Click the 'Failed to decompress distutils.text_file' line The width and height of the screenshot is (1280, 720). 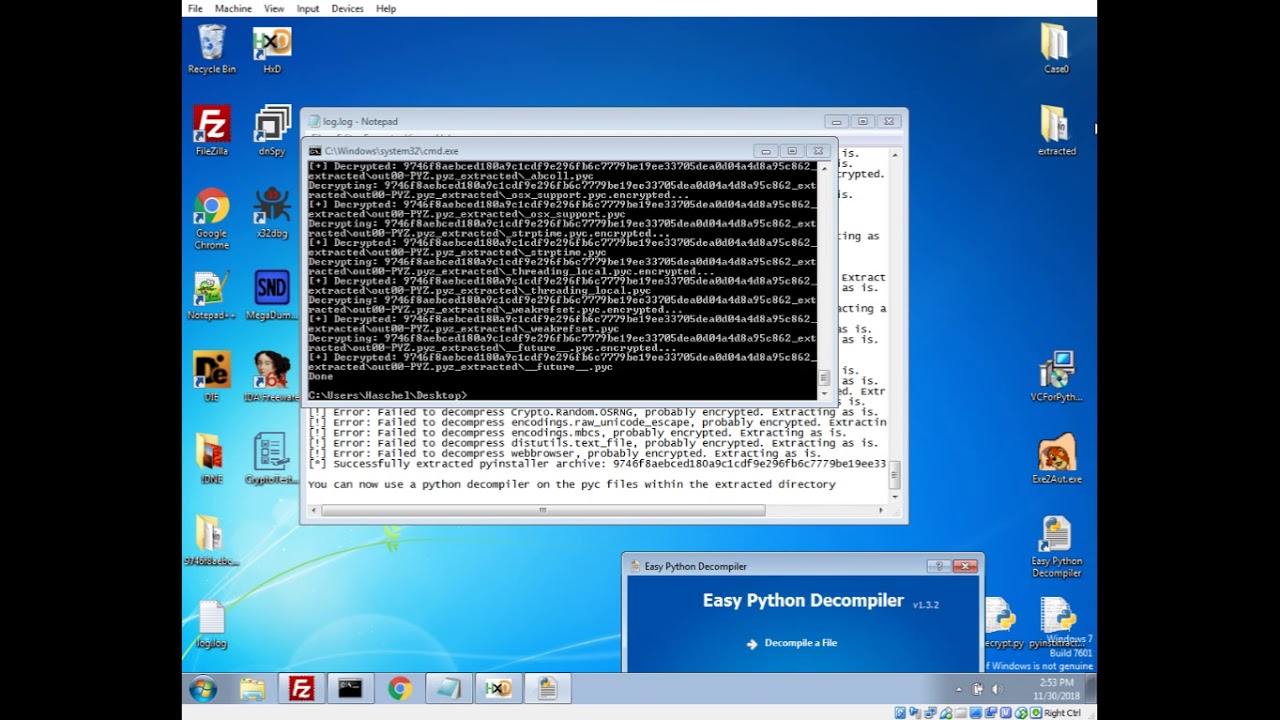593,443
